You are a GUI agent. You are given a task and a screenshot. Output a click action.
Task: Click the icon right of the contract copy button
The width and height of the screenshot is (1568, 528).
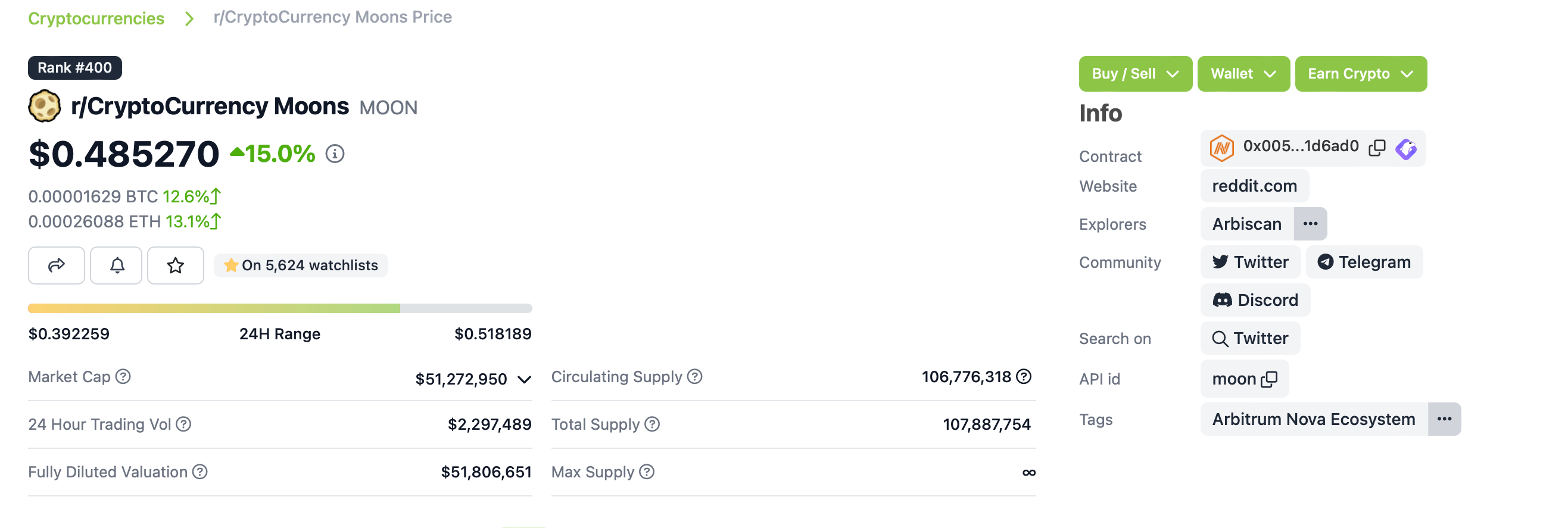click(1406, 148)
